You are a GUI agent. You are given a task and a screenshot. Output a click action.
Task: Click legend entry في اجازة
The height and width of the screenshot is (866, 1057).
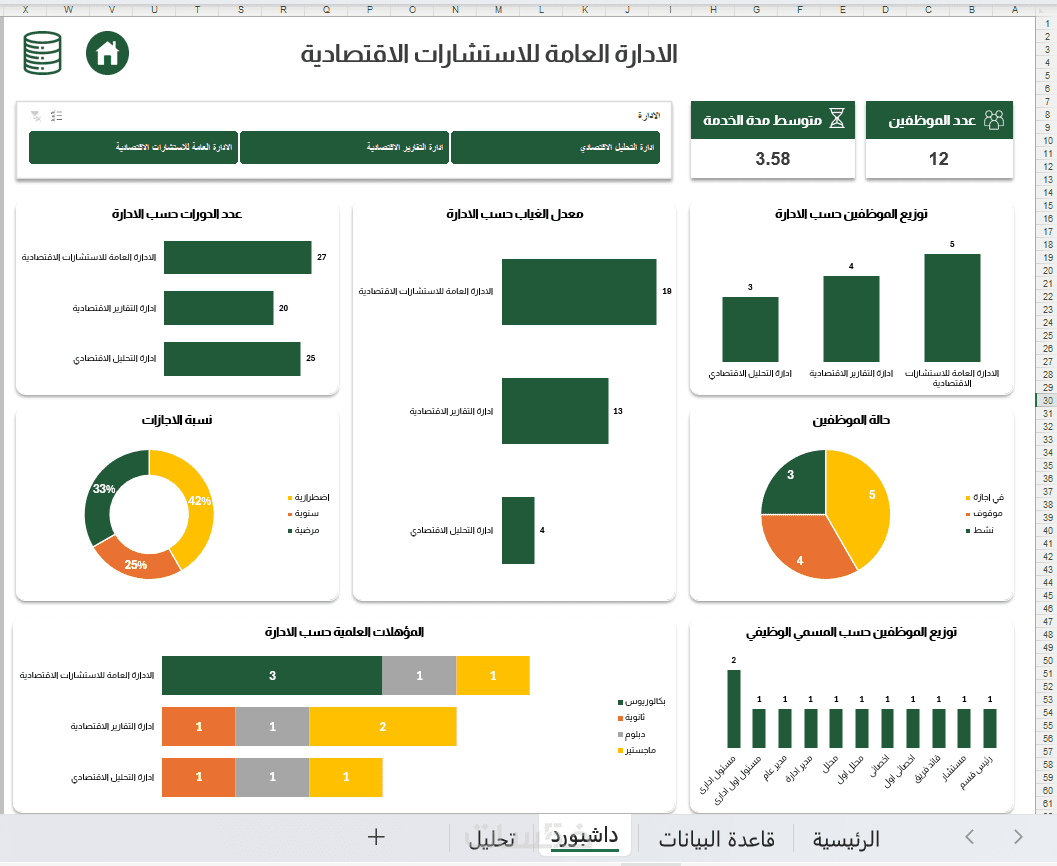pyautogui.click(x=985, y=497)
